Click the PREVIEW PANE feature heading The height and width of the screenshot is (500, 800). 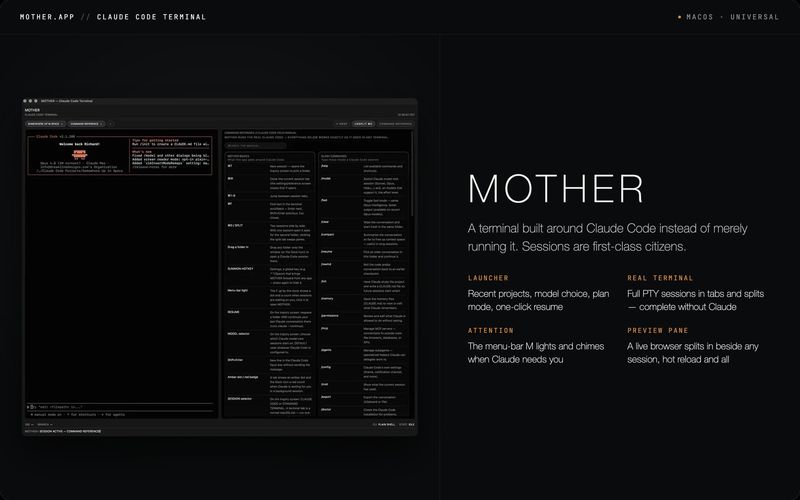(x=658, y=331)
